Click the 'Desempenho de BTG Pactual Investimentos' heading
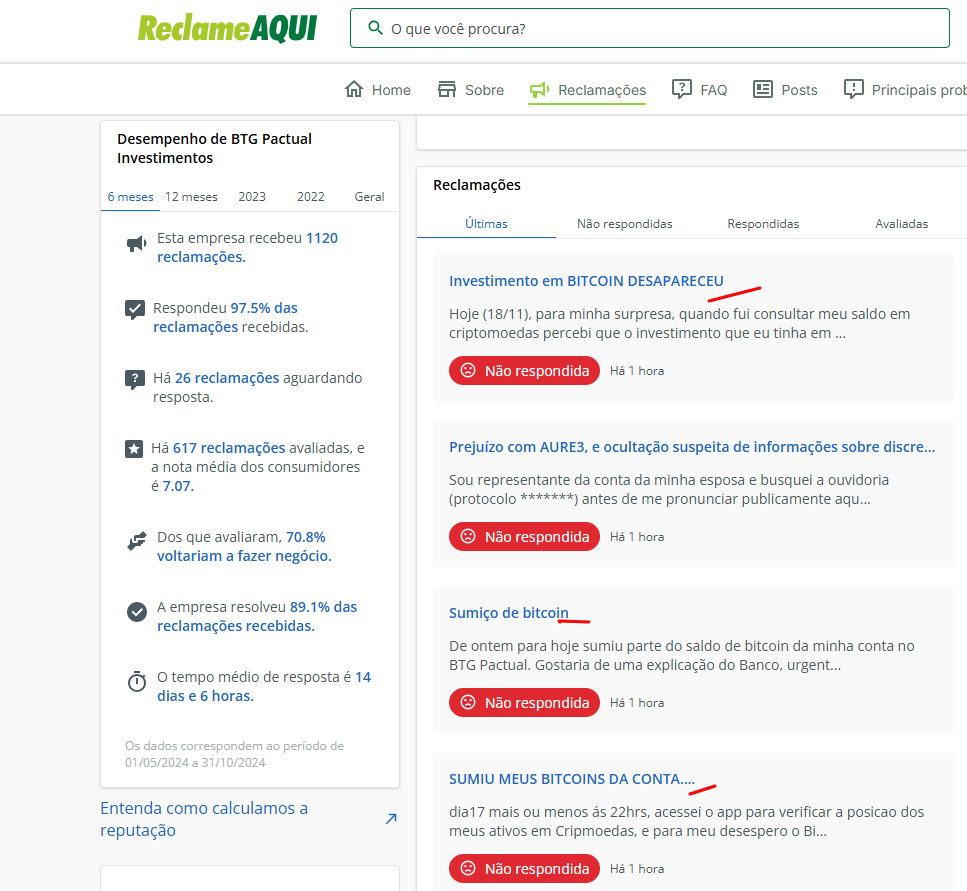Viewport: 967px width, 891px height. coord(214,149)
